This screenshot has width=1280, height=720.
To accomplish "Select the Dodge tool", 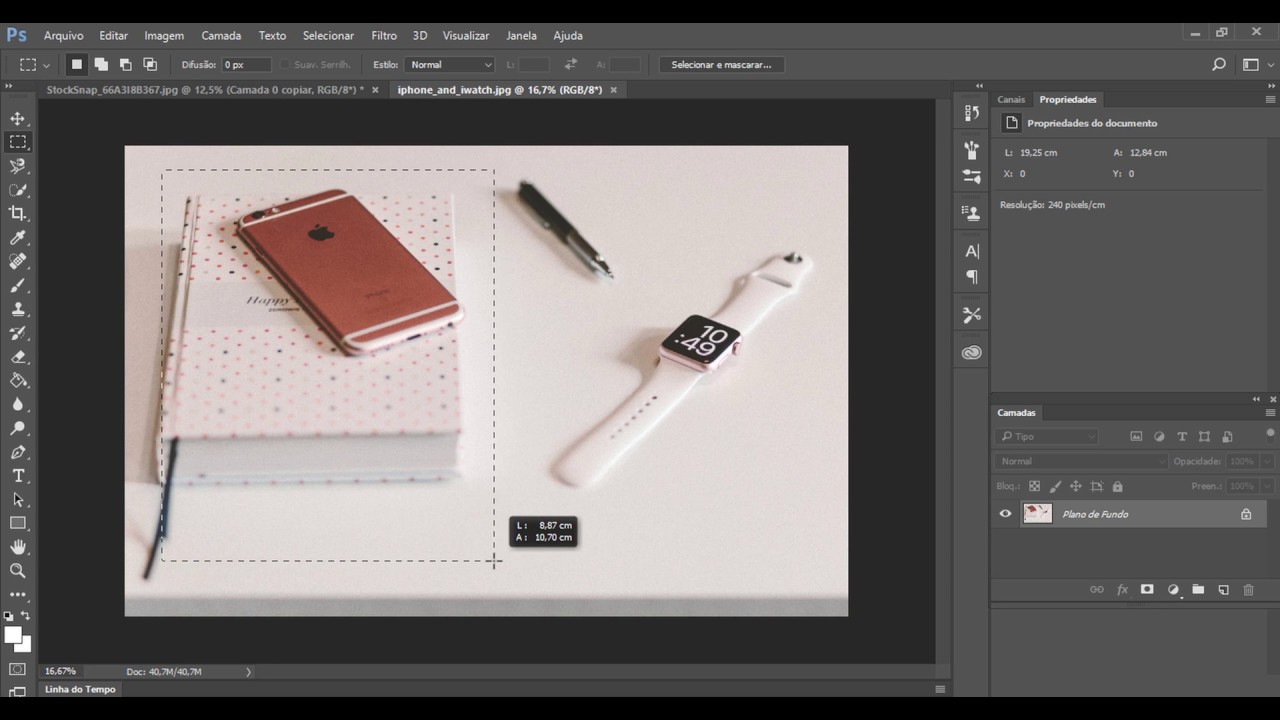I will (18, 428).
